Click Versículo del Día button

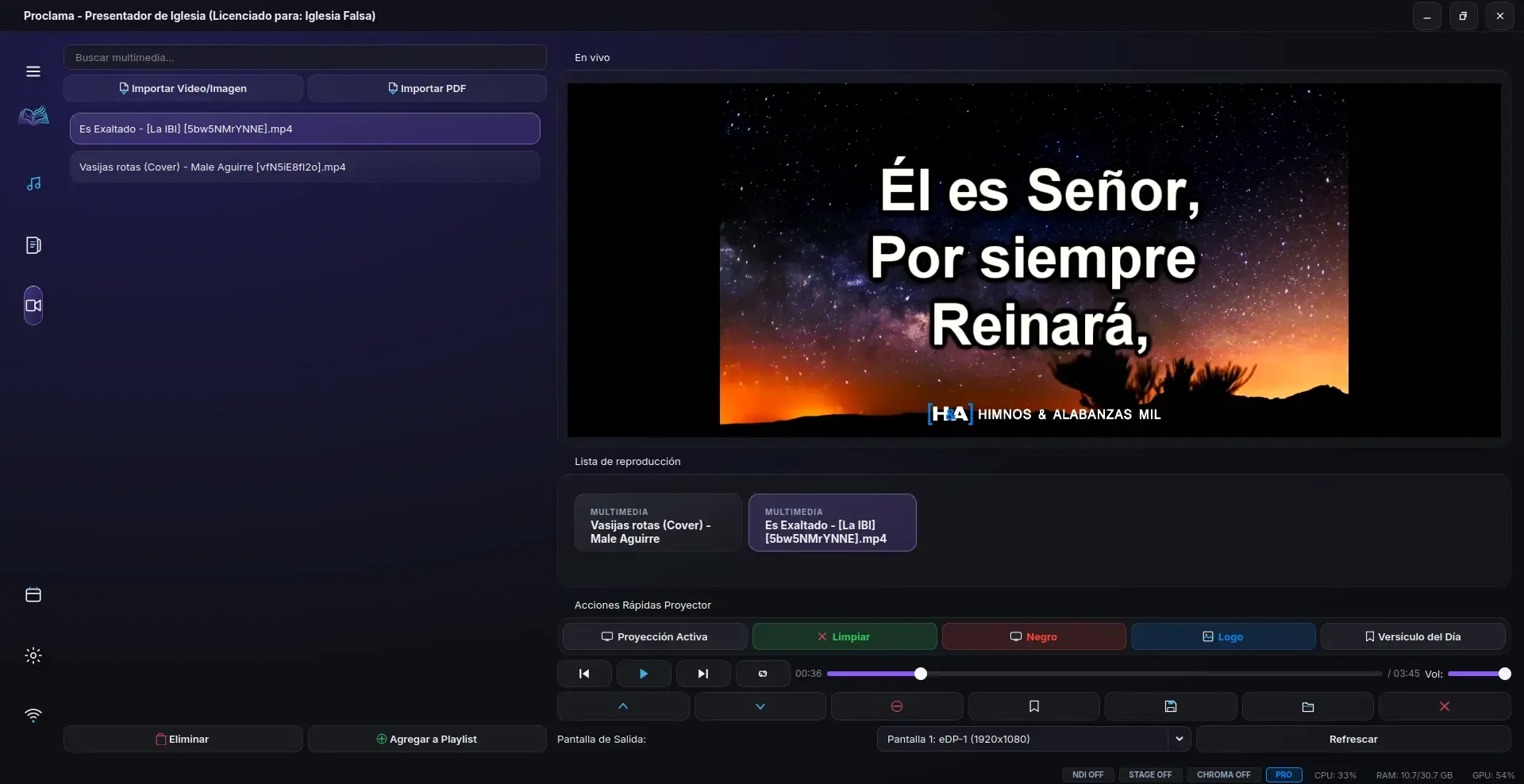click(1413, 636)
